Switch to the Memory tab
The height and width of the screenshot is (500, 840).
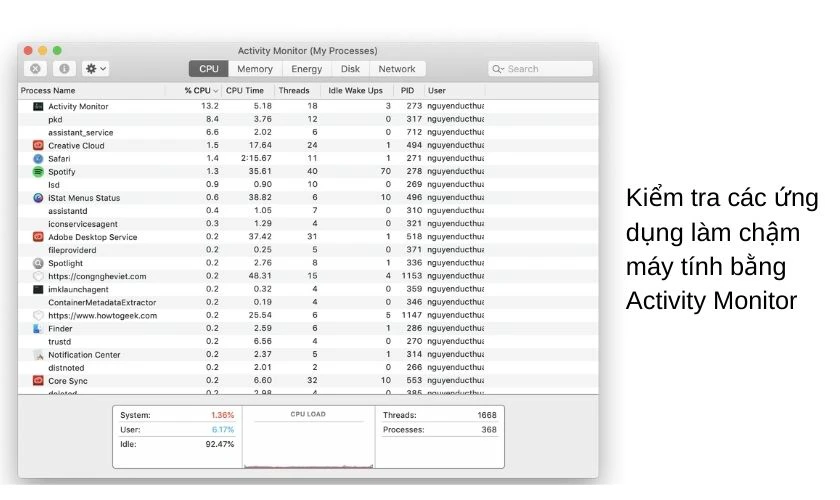(x=255, y=69)
